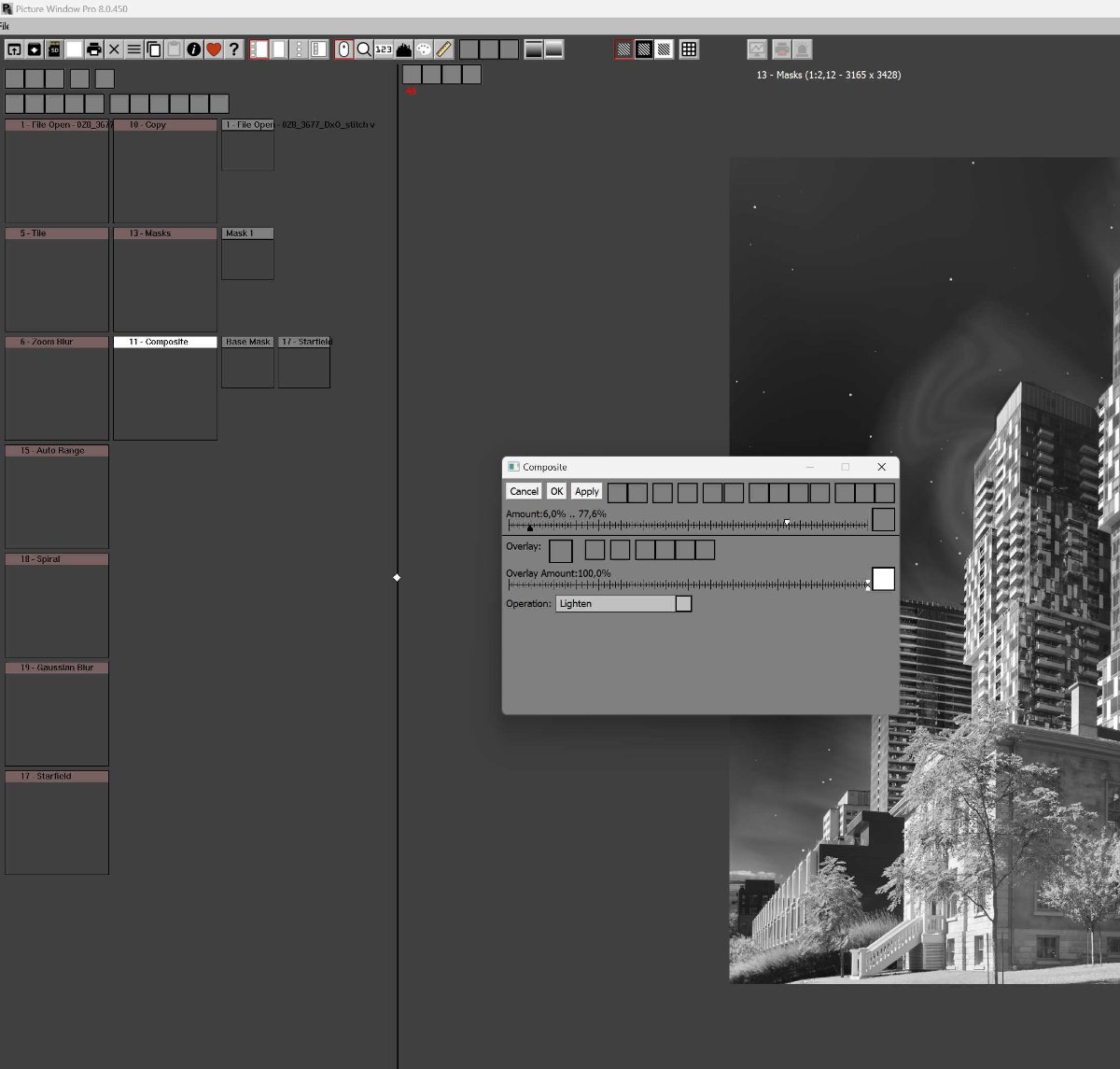Select the 11 - Composite node
The height and width of the screenshot is (1069, 1120).
point(165,342)
